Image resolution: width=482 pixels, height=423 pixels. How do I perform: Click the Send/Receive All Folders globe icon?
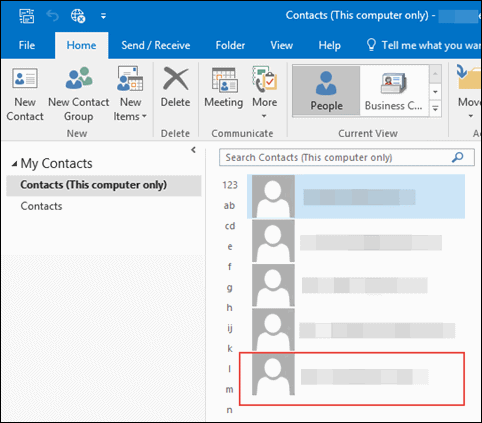[78, 16]
